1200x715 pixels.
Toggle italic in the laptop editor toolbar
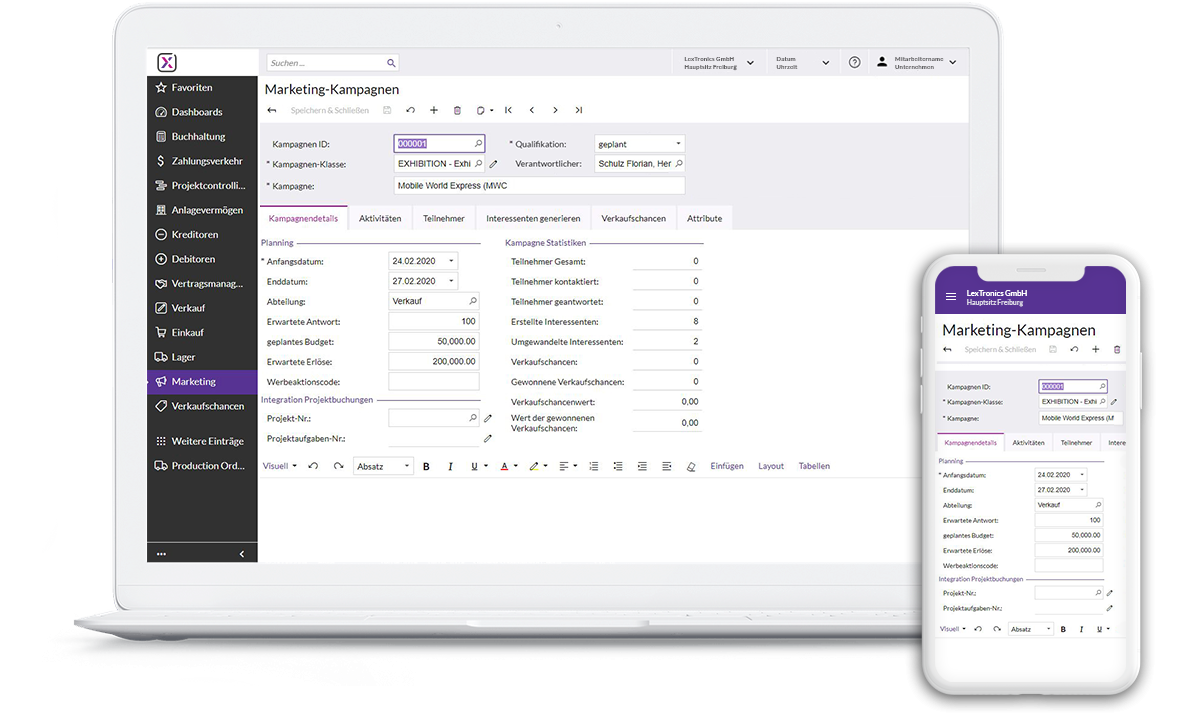click(x=450, y=466)
